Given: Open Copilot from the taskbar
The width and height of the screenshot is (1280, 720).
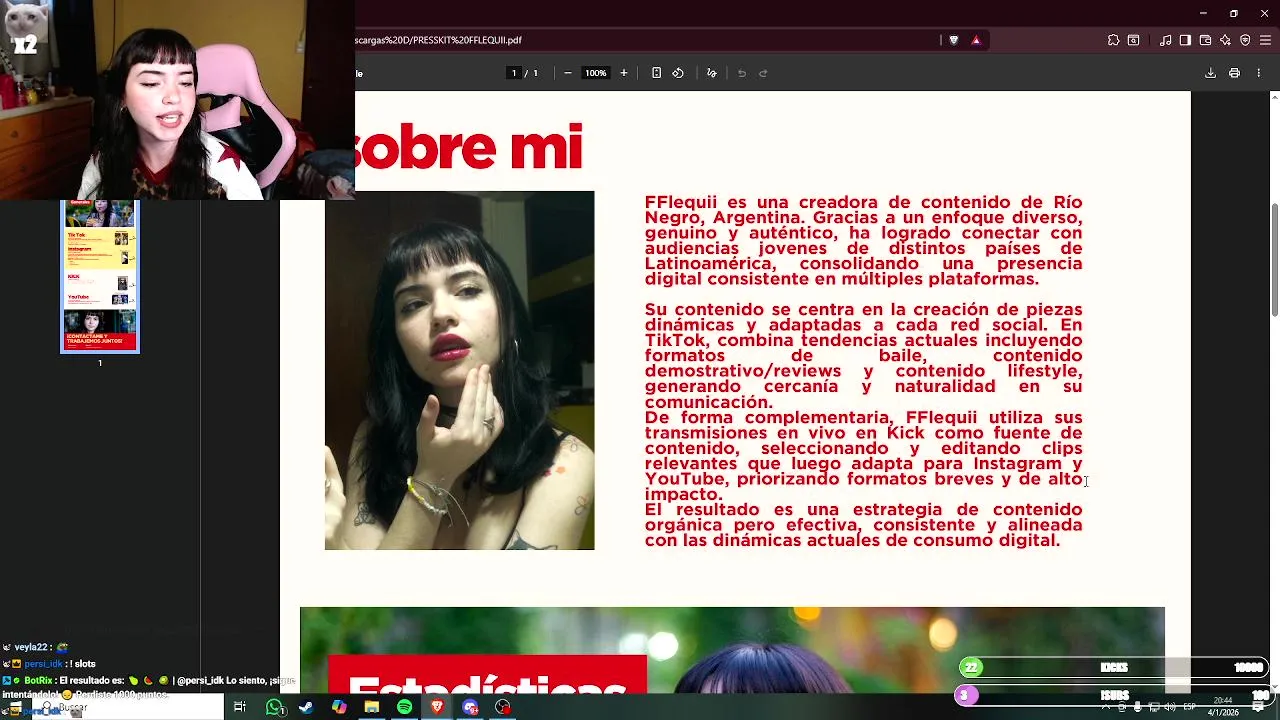Looking at the screenshot, I should point(339,707).
